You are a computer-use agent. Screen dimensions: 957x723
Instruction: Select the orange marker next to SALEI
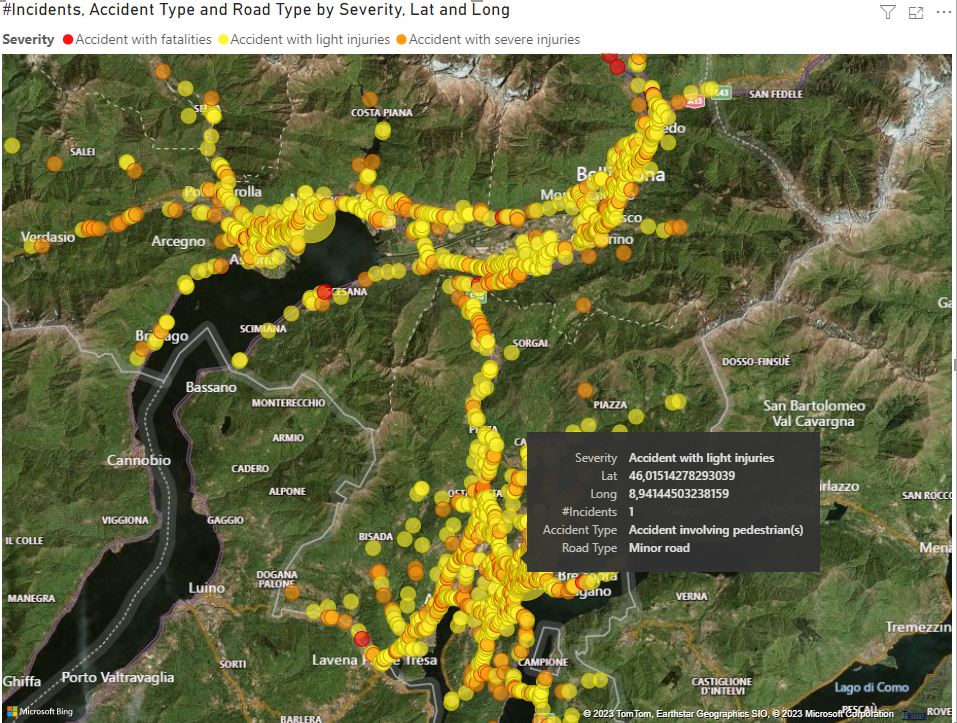pos(54,164)
